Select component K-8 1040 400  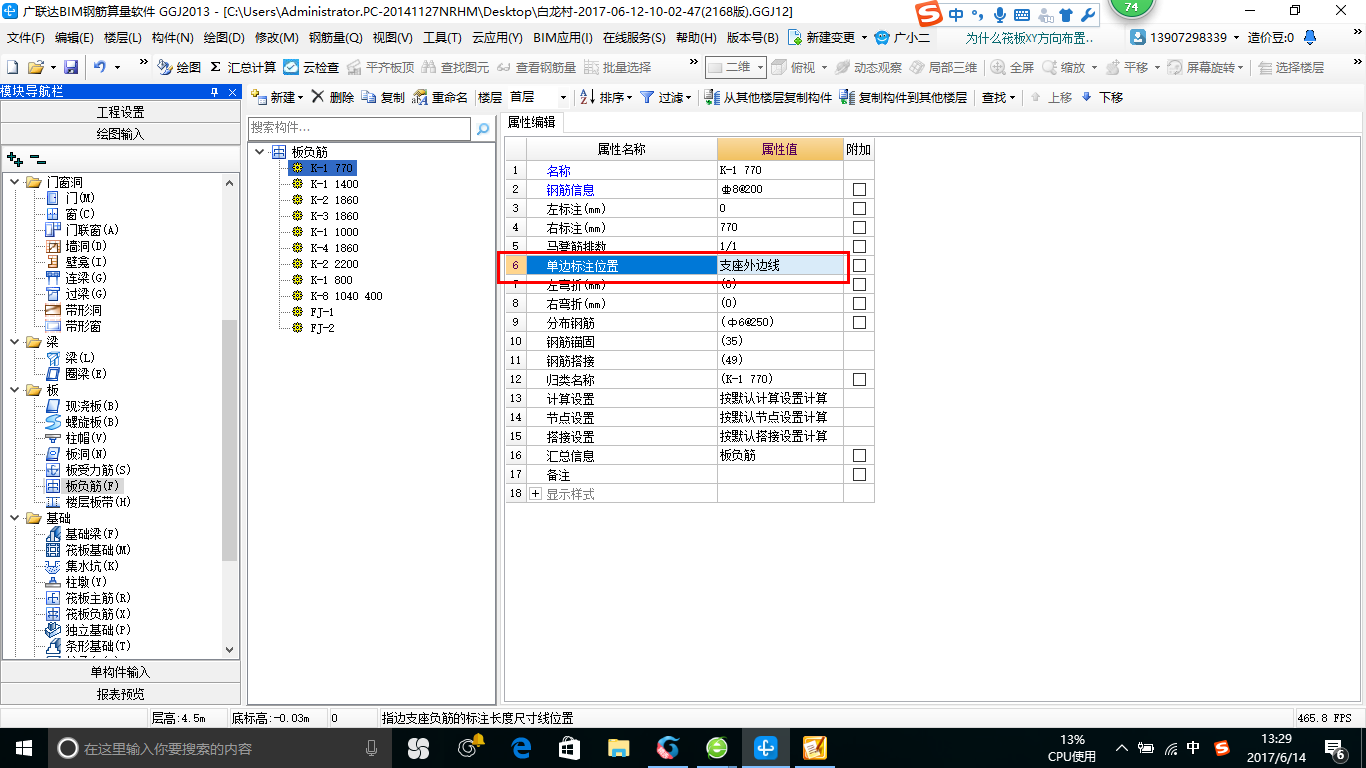pos(346,296)
